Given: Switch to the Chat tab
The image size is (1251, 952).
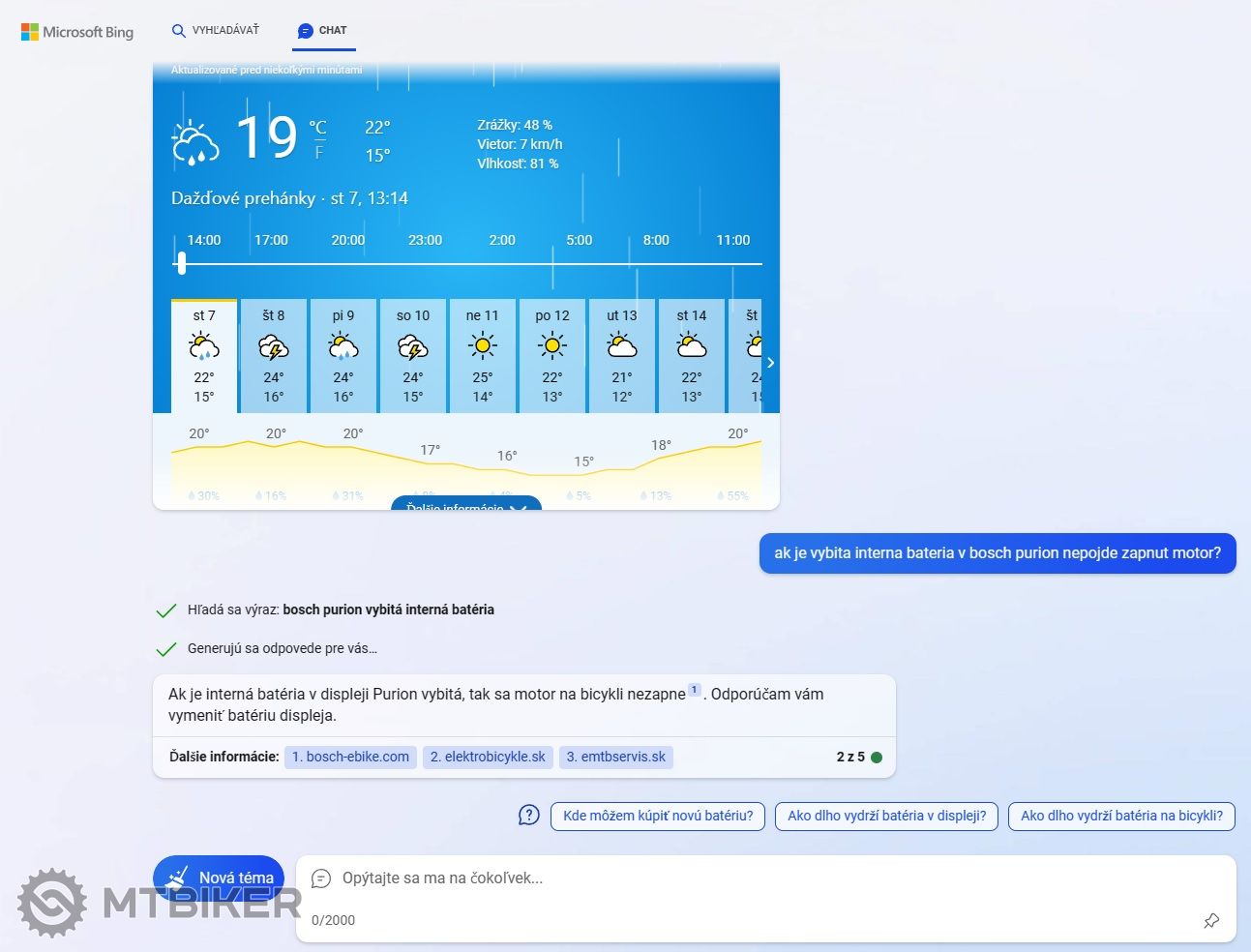Looking at the screenshot, I should (323, 31).
